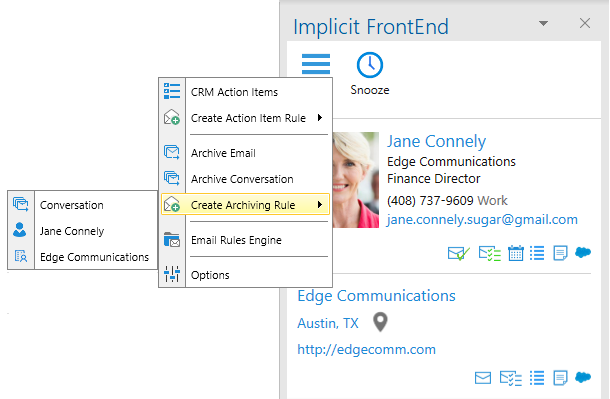
Task: Click Create Archiving Rule envelope-plus icon
Action: tap(172, 204)
